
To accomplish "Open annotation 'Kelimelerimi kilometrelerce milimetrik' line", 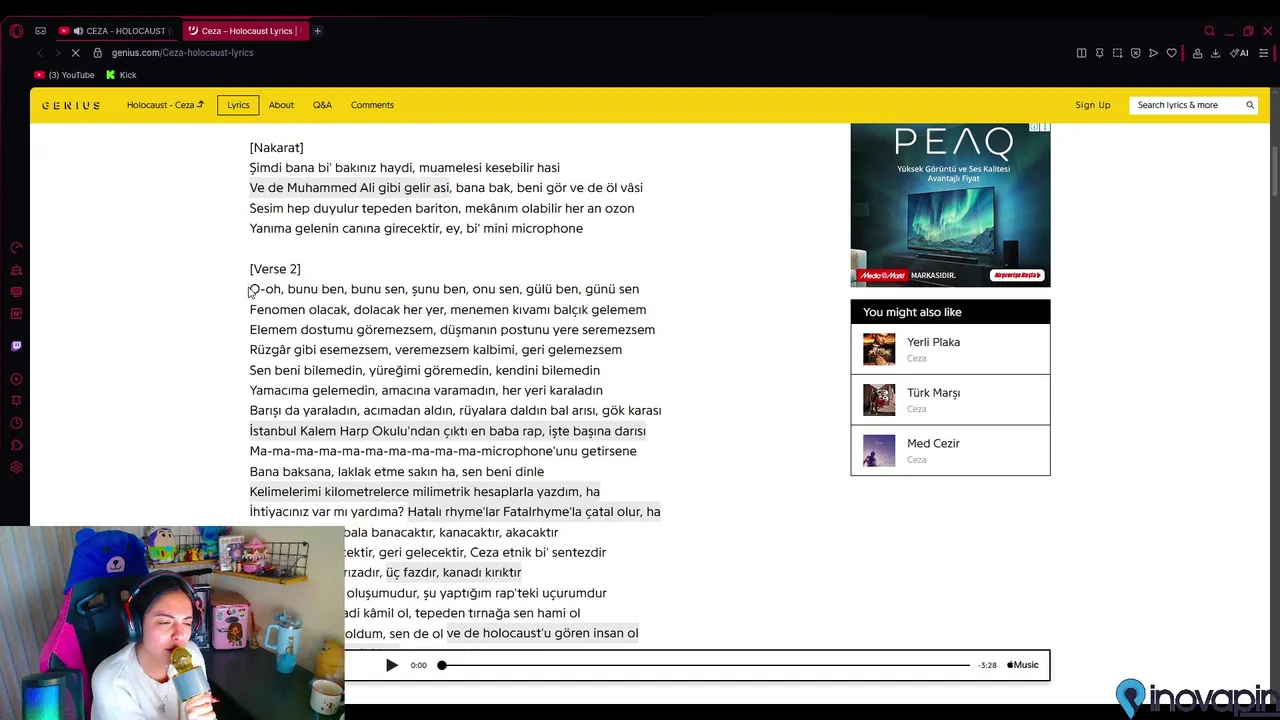I will tap(424, 492).
